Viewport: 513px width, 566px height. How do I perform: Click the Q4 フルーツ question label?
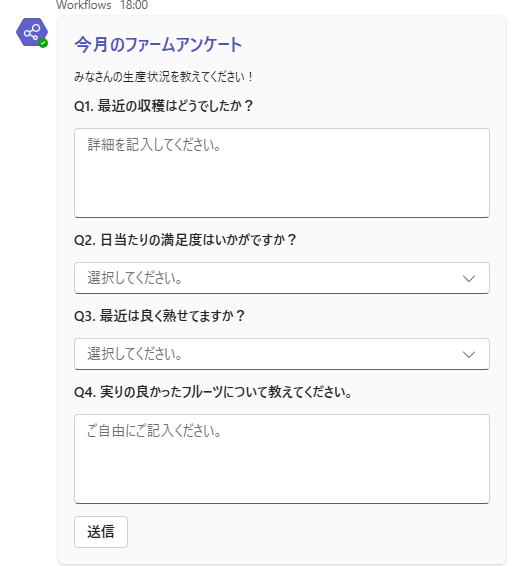[x=213, y=392]
